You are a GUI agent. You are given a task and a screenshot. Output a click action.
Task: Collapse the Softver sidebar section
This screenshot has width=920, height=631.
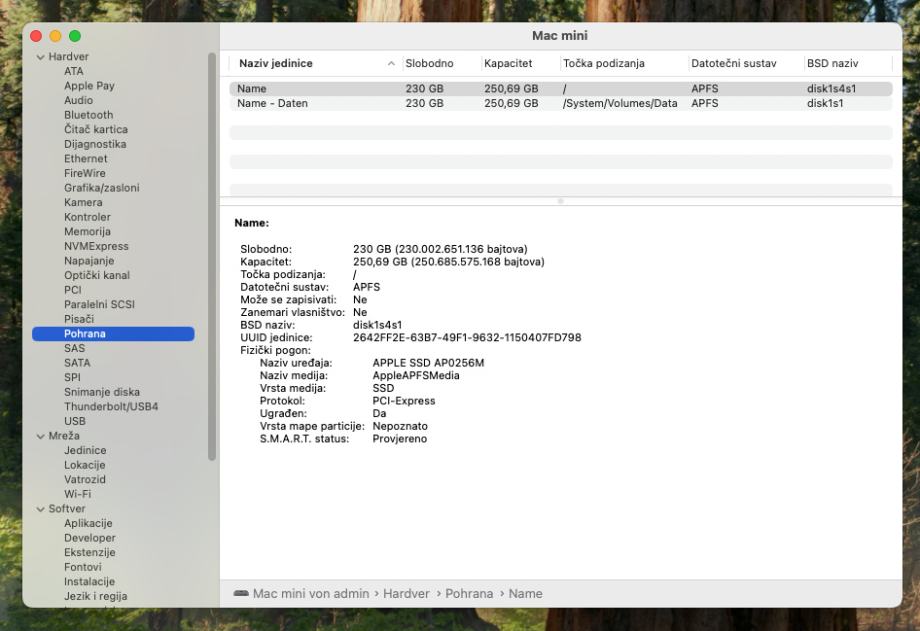click(x=40, y=509)
